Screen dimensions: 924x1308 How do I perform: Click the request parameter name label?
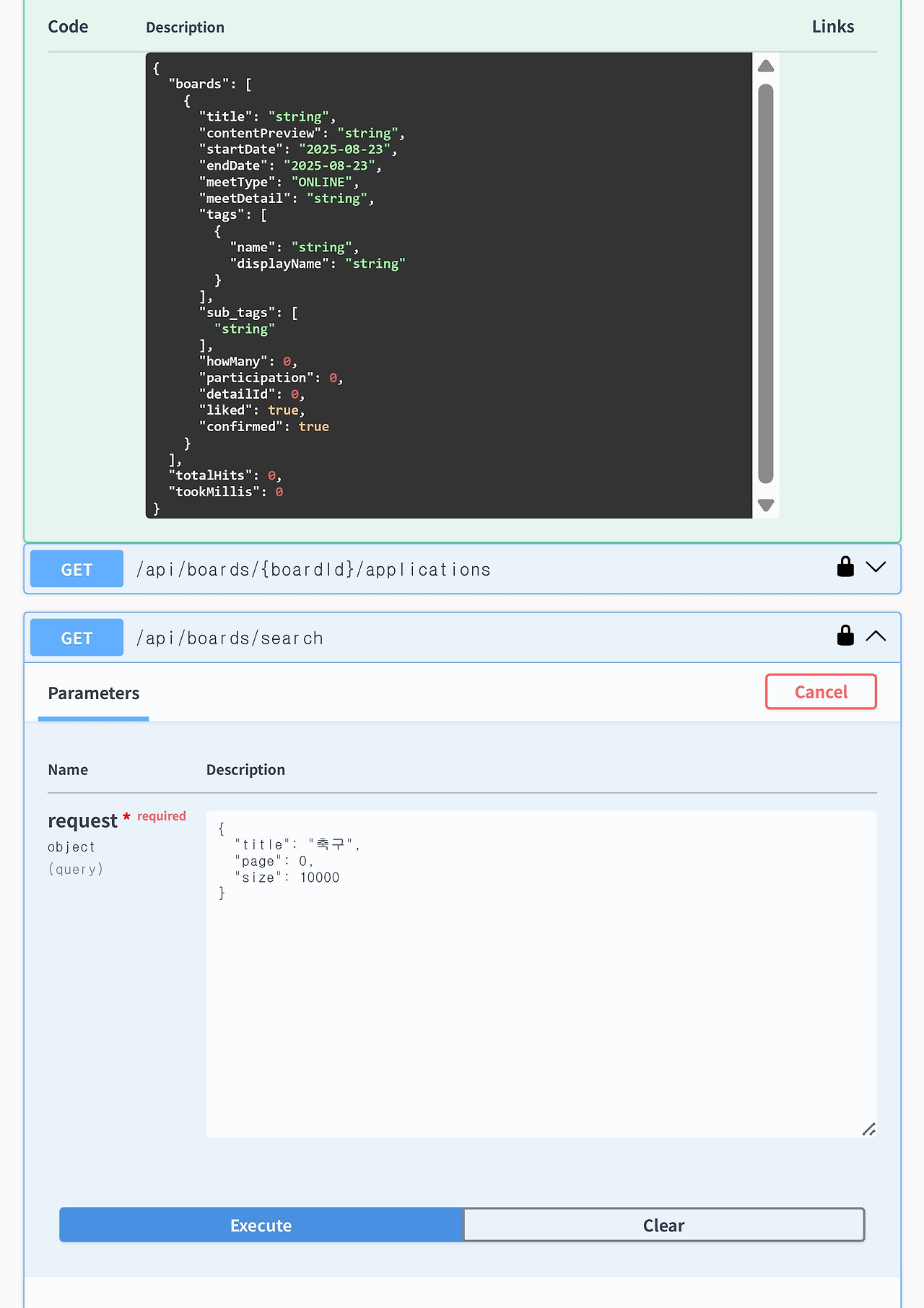[82, 821]
